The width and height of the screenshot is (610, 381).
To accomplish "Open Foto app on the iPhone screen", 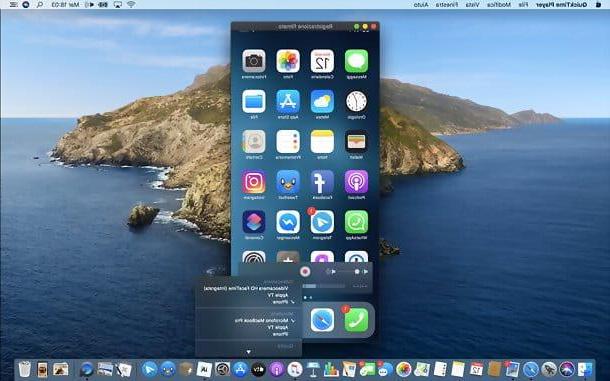I will pos(288,61).
